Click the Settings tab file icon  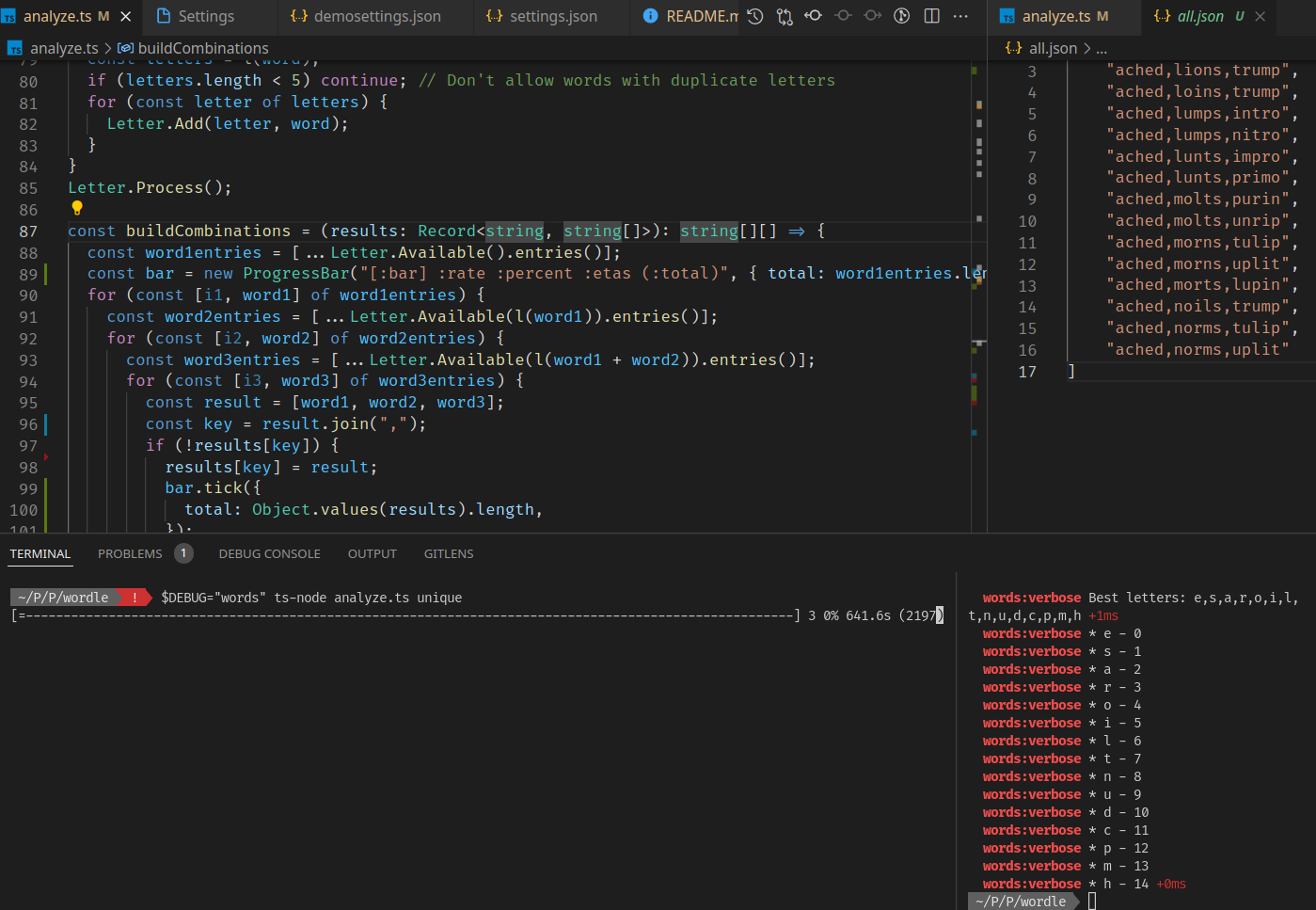tap(164, 16)
